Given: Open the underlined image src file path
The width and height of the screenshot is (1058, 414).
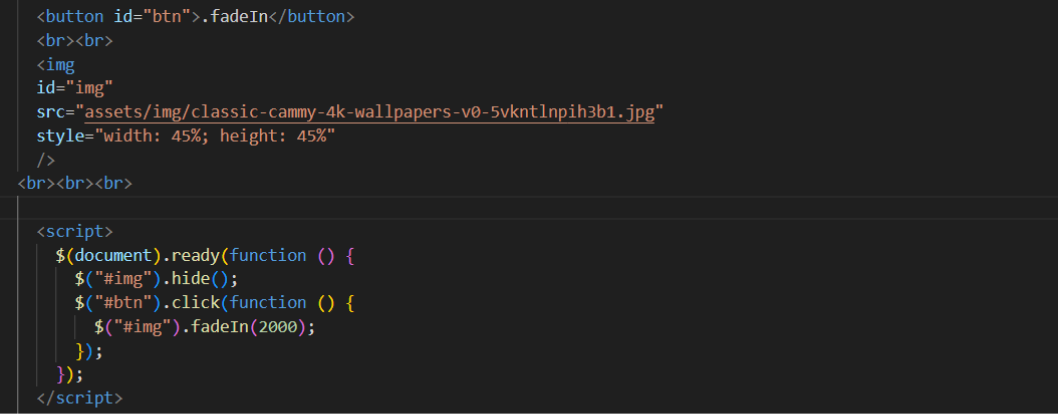Looking at the screenshot, I should 369,113.
